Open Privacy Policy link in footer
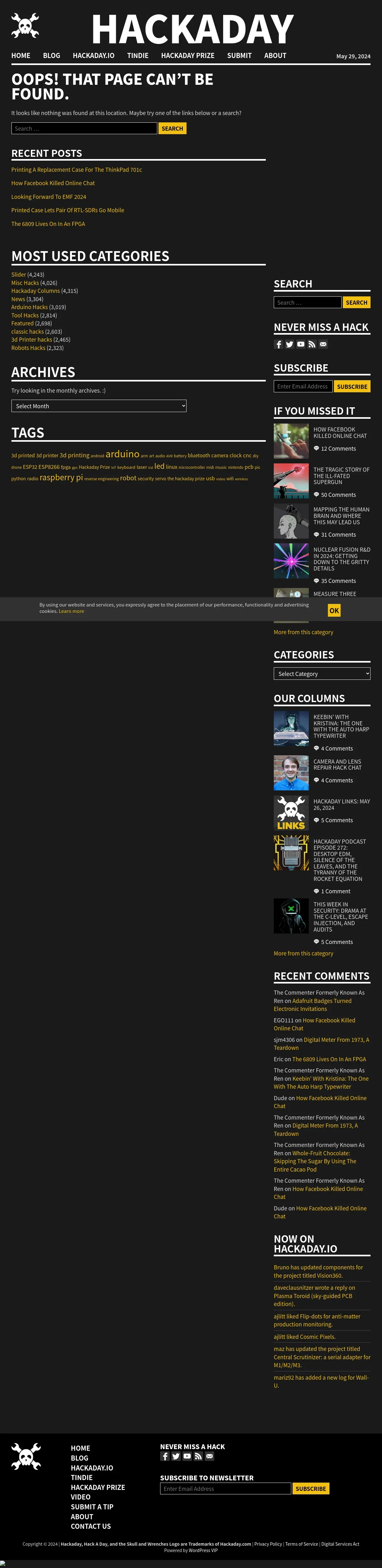382x1568 pixels. 268,1544
